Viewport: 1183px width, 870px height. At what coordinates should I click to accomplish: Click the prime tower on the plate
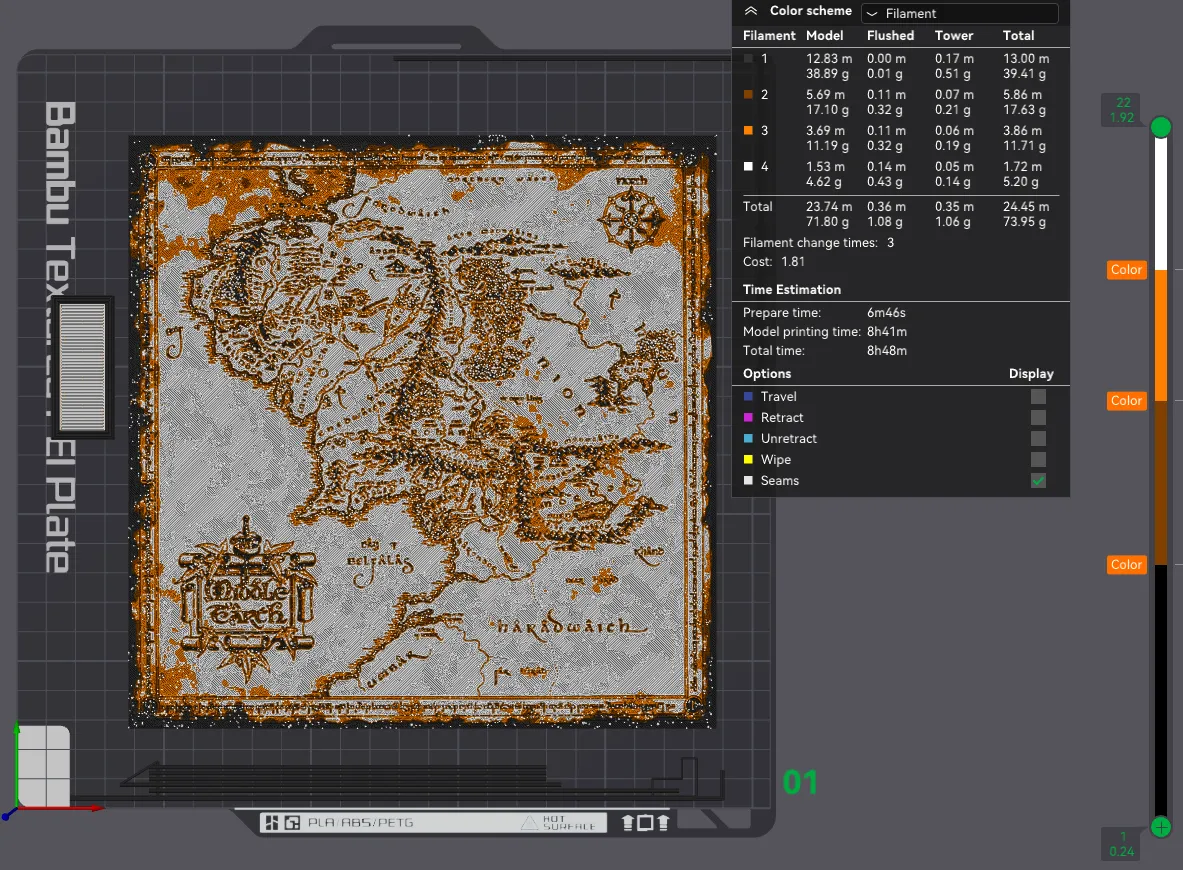[83, 367]
